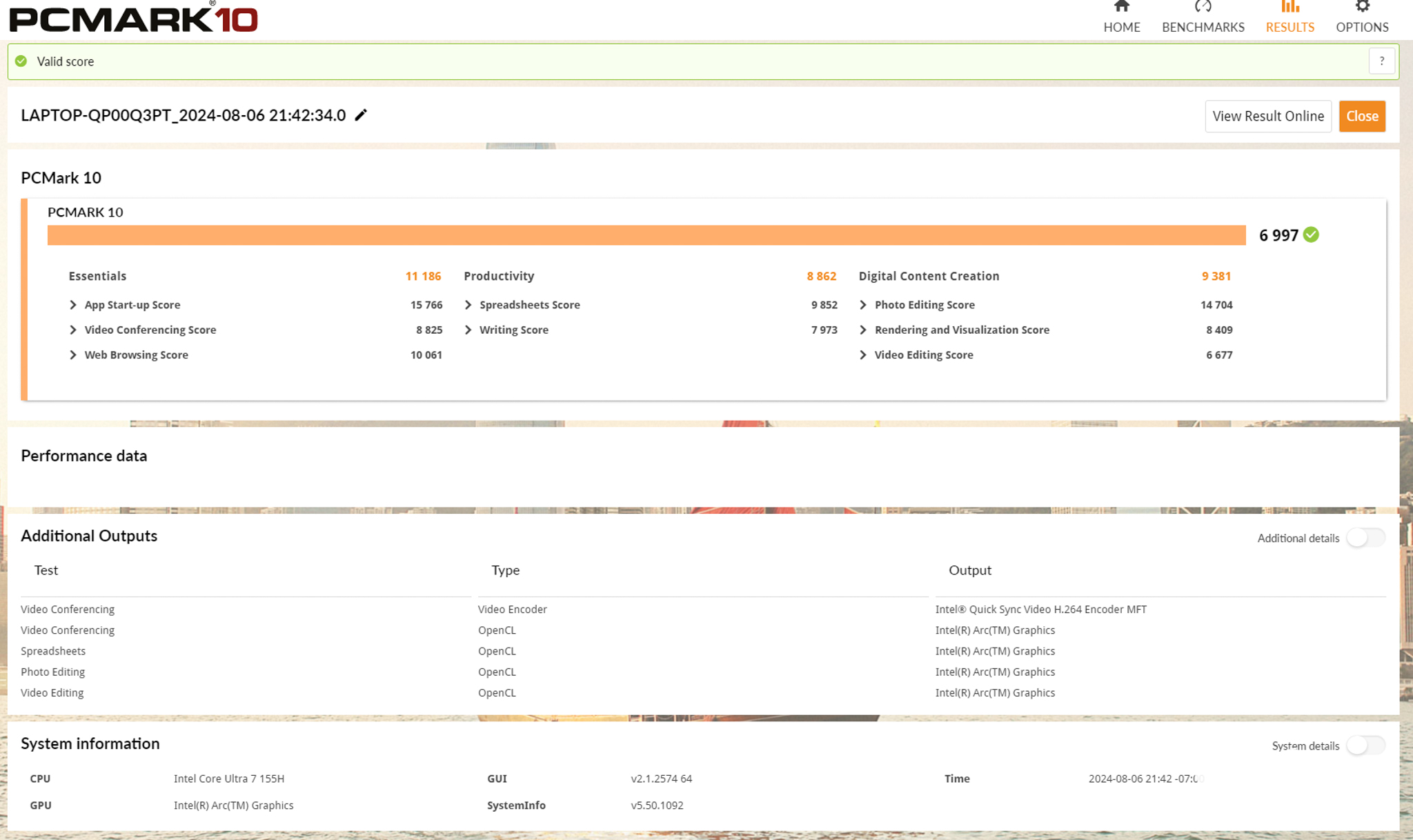Expand the App Start-up Score row

coord(72,305)
